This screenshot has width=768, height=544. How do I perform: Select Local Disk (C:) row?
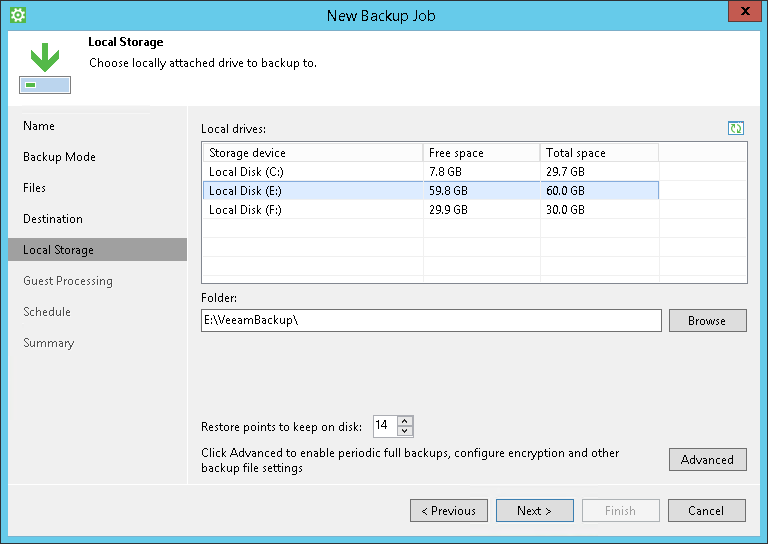431,172
